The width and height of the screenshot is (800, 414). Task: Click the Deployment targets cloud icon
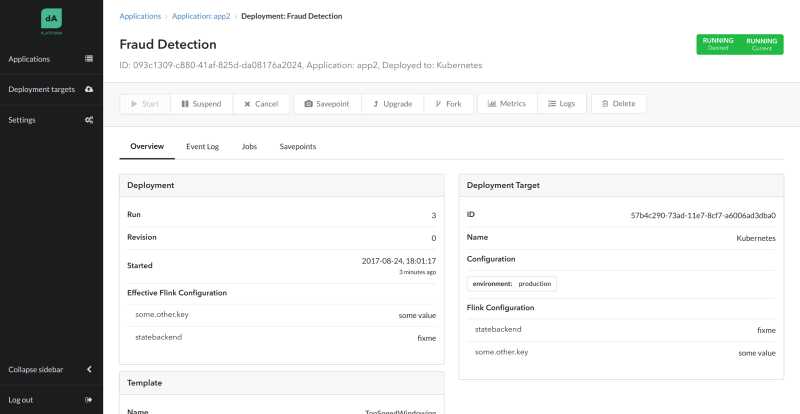(89, 89)
